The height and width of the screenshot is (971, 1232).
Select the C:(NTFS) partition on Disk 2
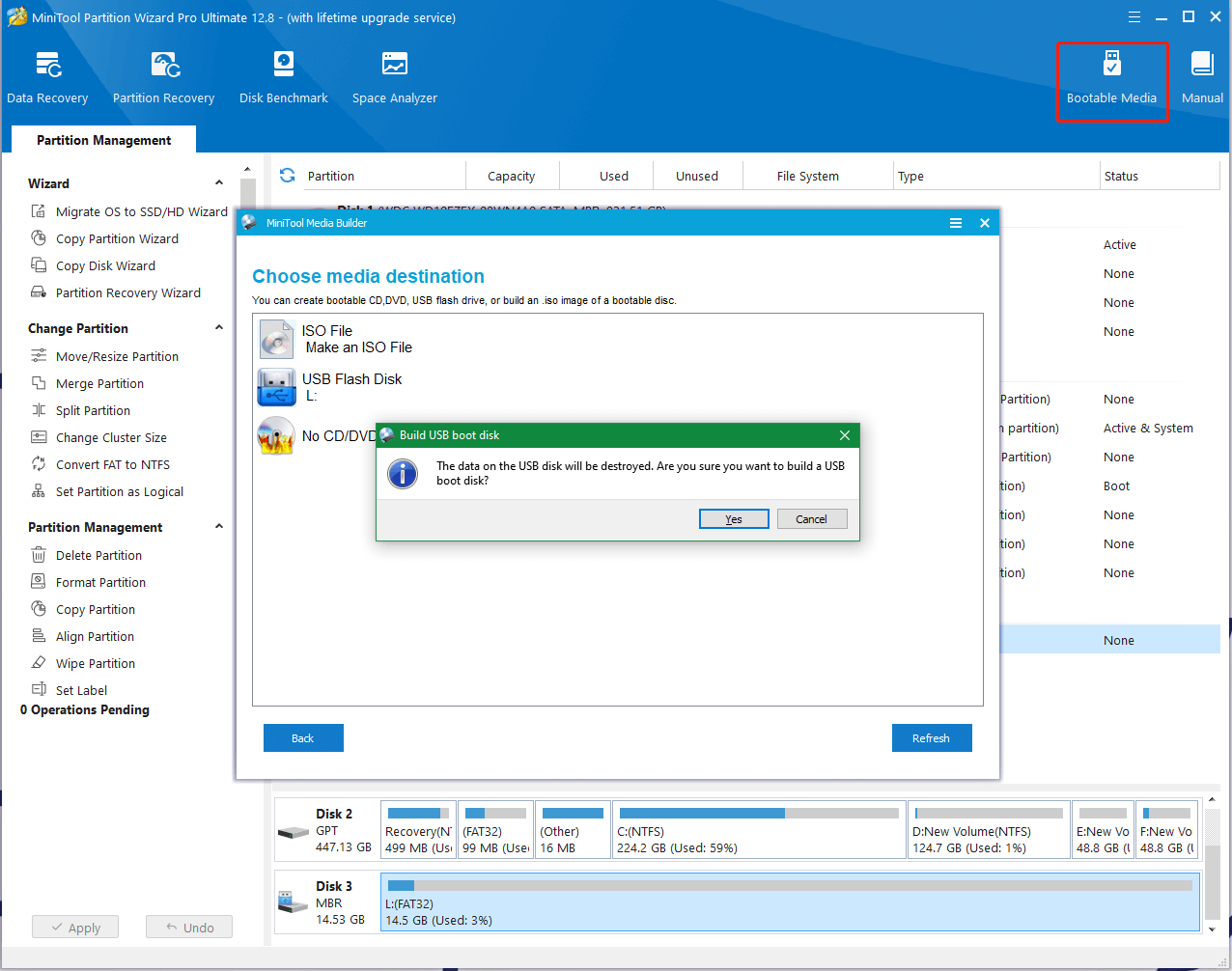click(759, 829)
